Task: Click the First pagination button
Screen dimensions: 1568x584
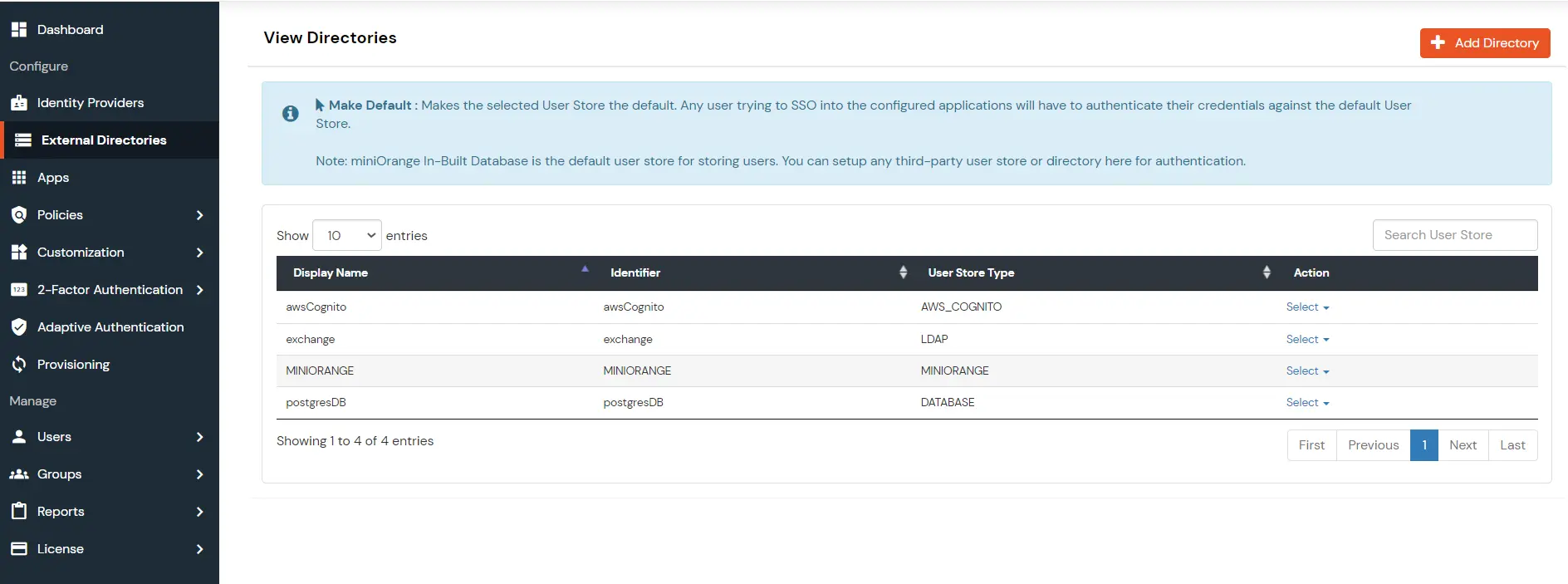Action: tap(1311, 445)
